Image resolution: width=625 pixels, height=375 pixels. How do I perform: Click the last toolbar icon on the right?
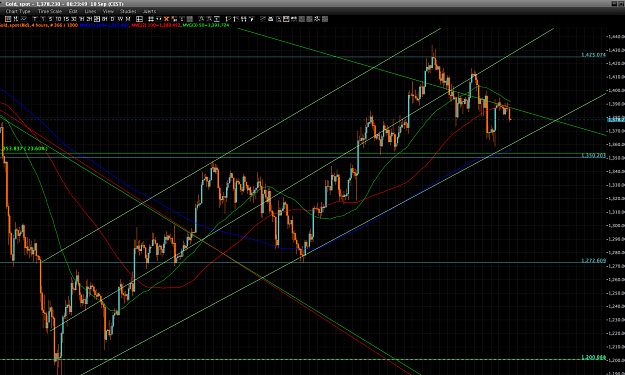click(x=325, y=19)
